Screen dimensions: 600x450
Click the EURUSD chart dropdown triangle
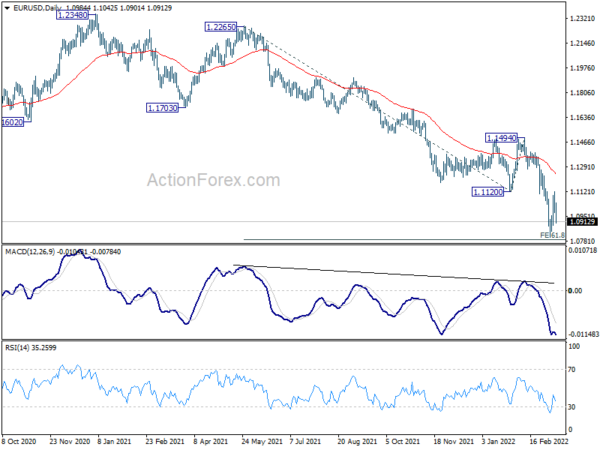[7, 8]
